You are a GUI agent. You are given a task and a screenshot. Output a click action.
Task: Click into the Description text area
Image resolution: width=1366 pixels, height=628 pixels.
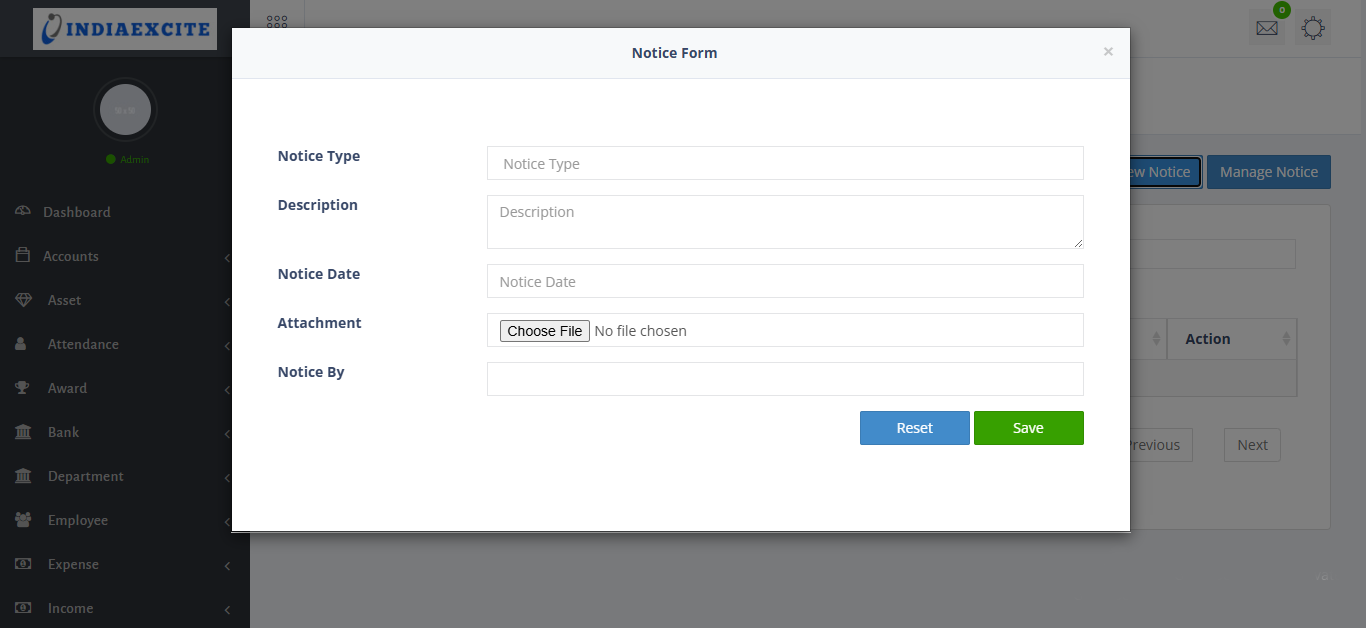(x=785, y=222)
